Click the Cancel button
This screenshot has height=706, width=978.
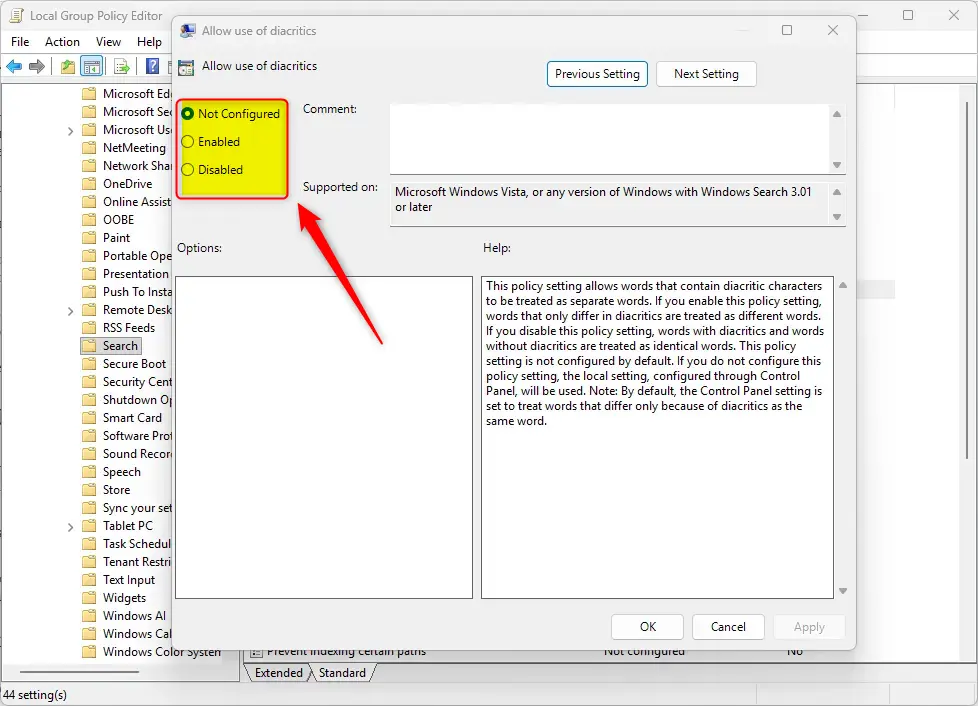coord(728,627)
